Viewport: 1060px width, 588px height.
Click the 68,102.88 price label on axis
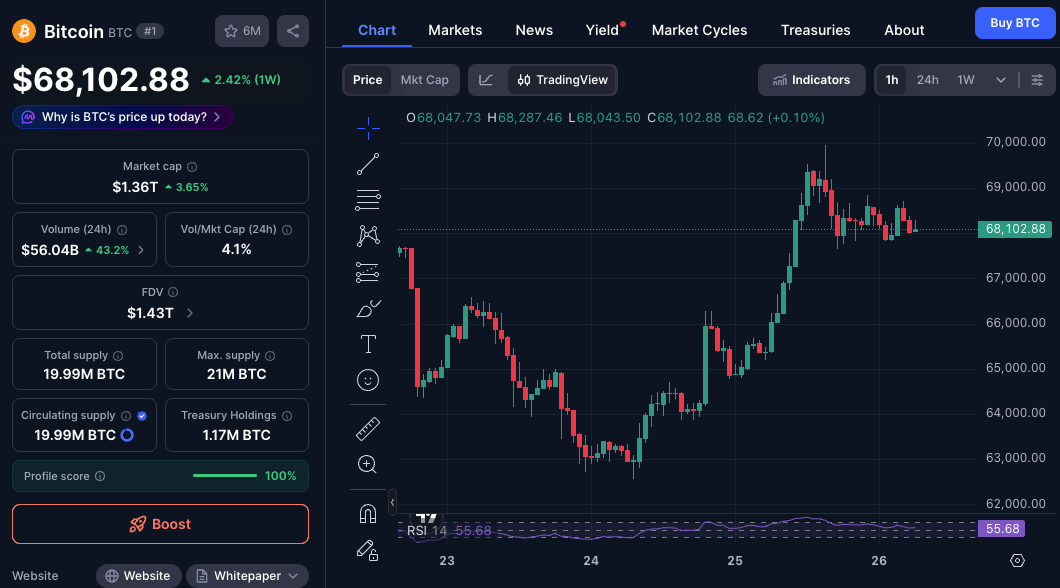point(1015,229)
